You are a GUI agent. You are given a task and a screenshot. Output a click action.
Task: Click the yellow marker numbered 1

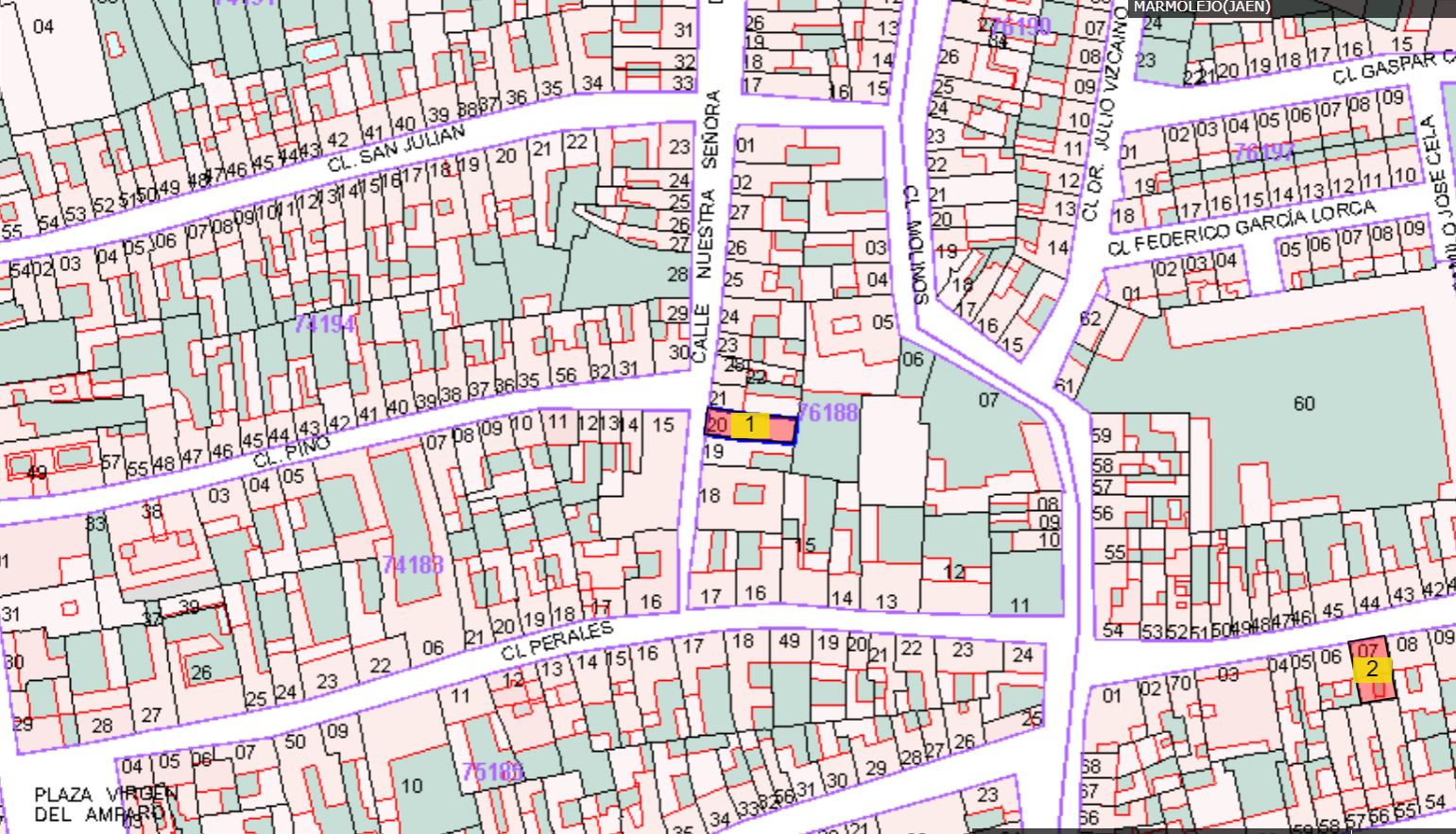coord(750,425)
